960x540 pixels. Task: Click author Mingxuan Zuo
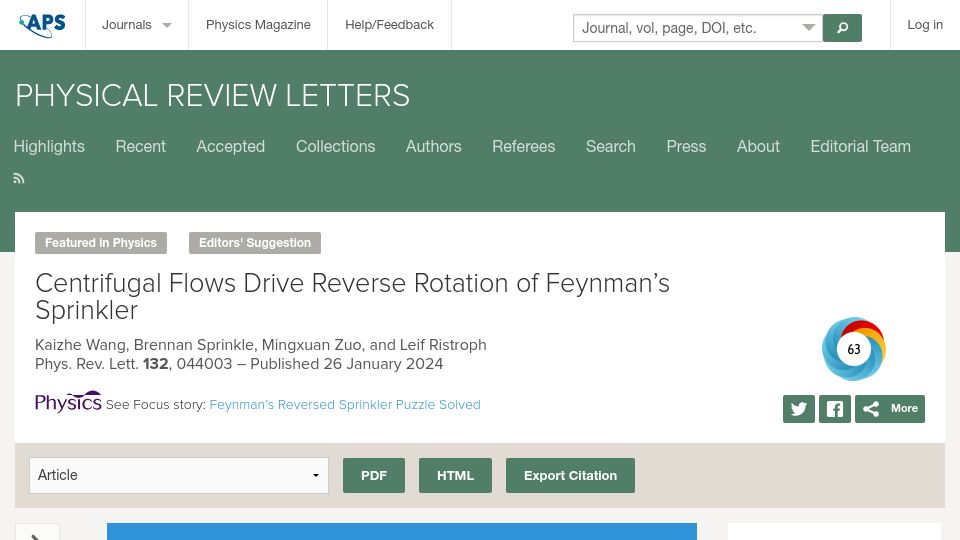pos(312,345)
